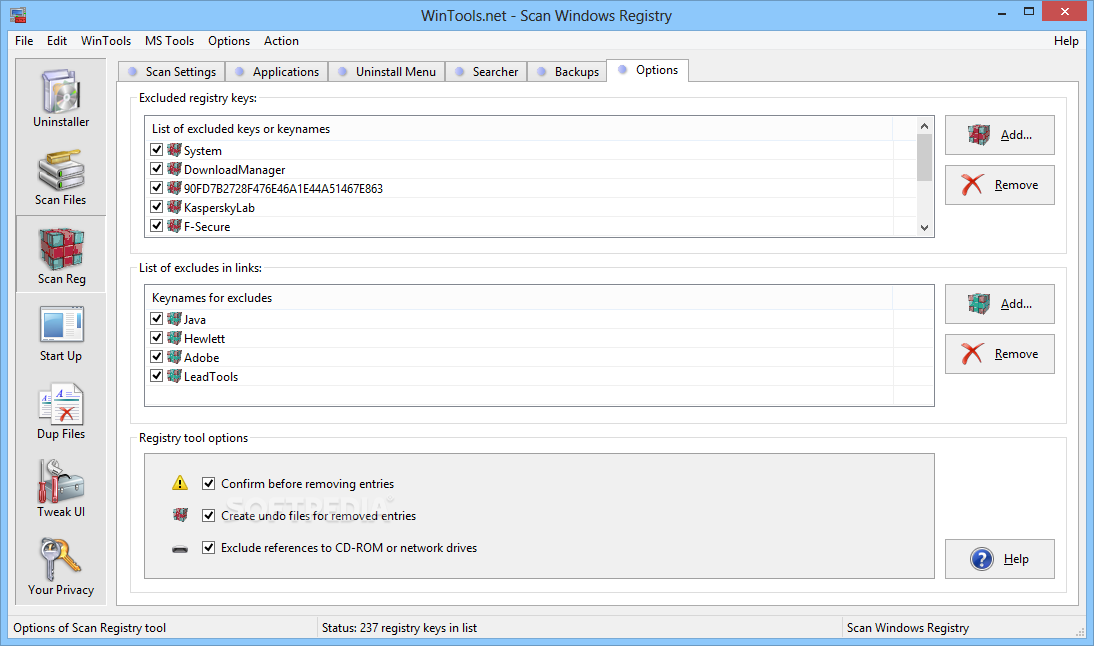Viewport: 1094px width, 646px height.
Task: Click the excluded keys scrollbar up arrow
Action: click(924, 126)
